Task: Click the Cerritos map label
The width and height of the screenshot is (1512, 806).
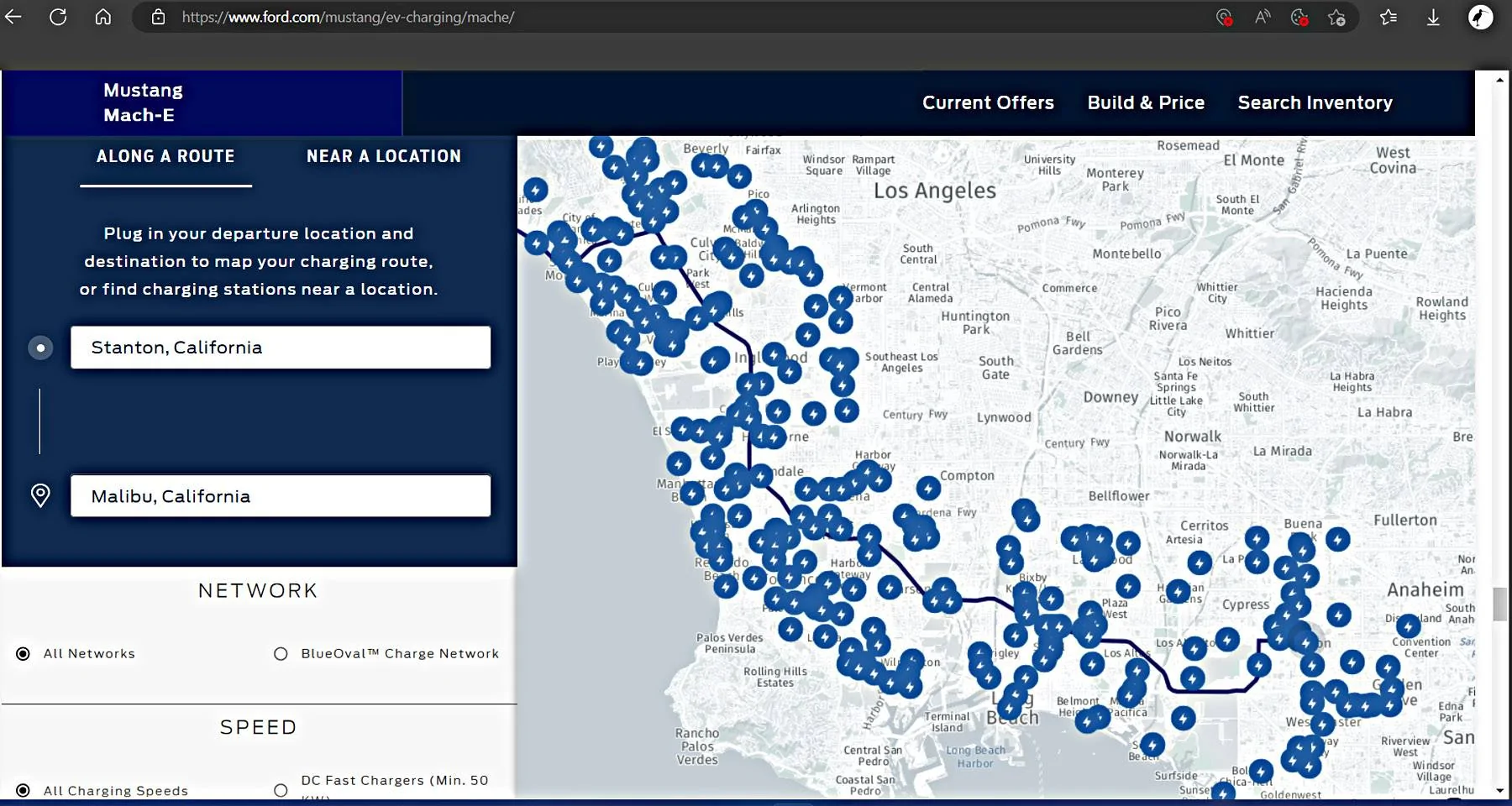Action: pos(1204,526)
